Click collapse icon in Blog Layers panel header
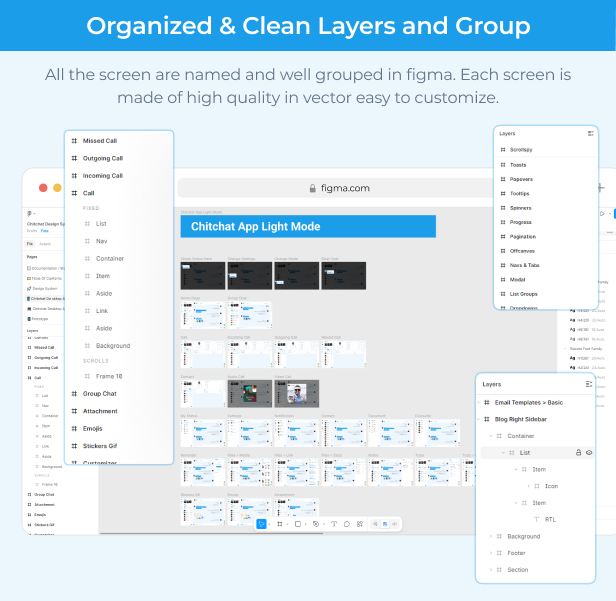The width and height of the screenshot is (616, 601). (x=589, y=384)
